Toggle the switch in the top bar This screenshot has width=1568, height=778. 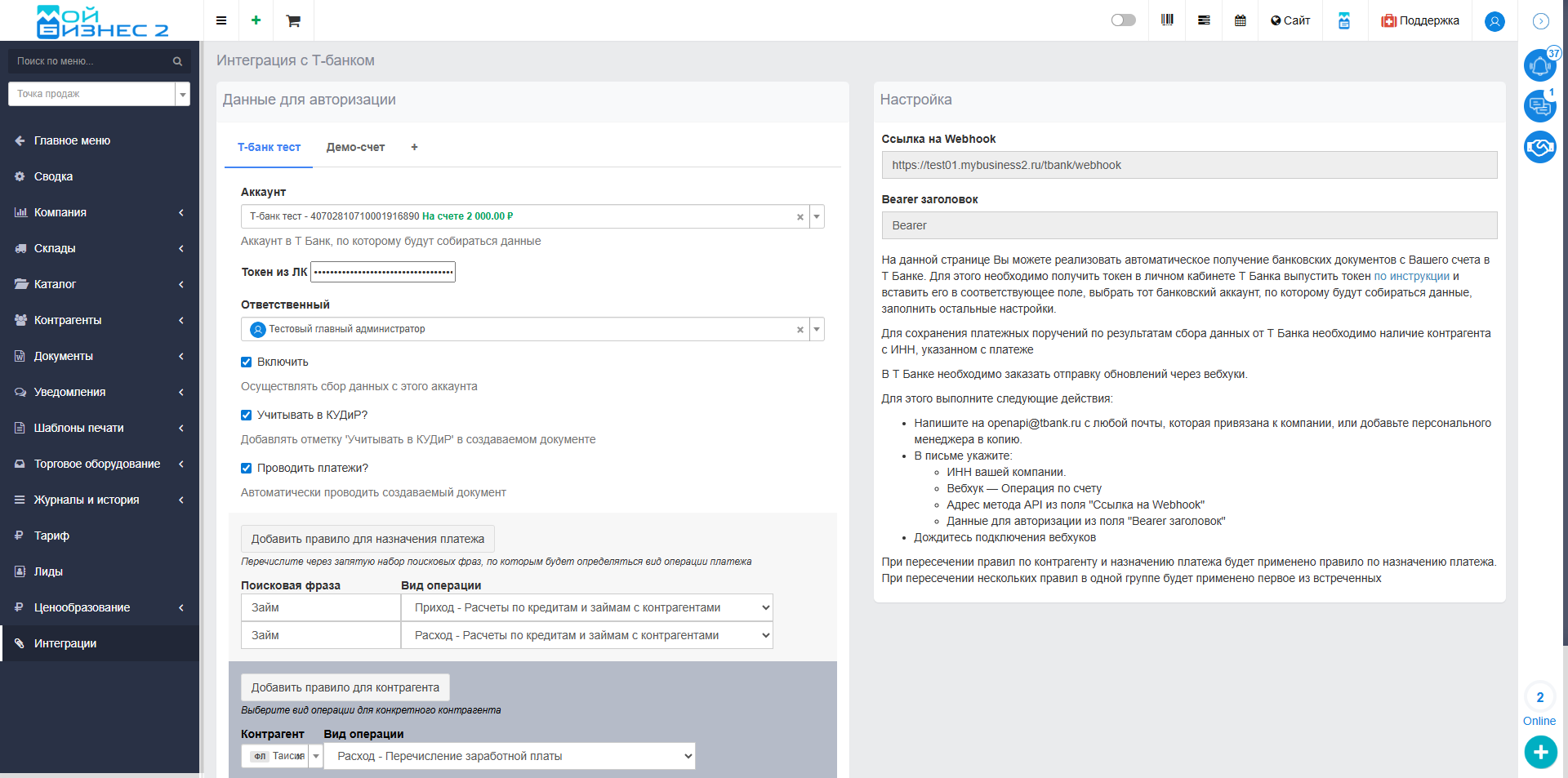coord(1123,20)
